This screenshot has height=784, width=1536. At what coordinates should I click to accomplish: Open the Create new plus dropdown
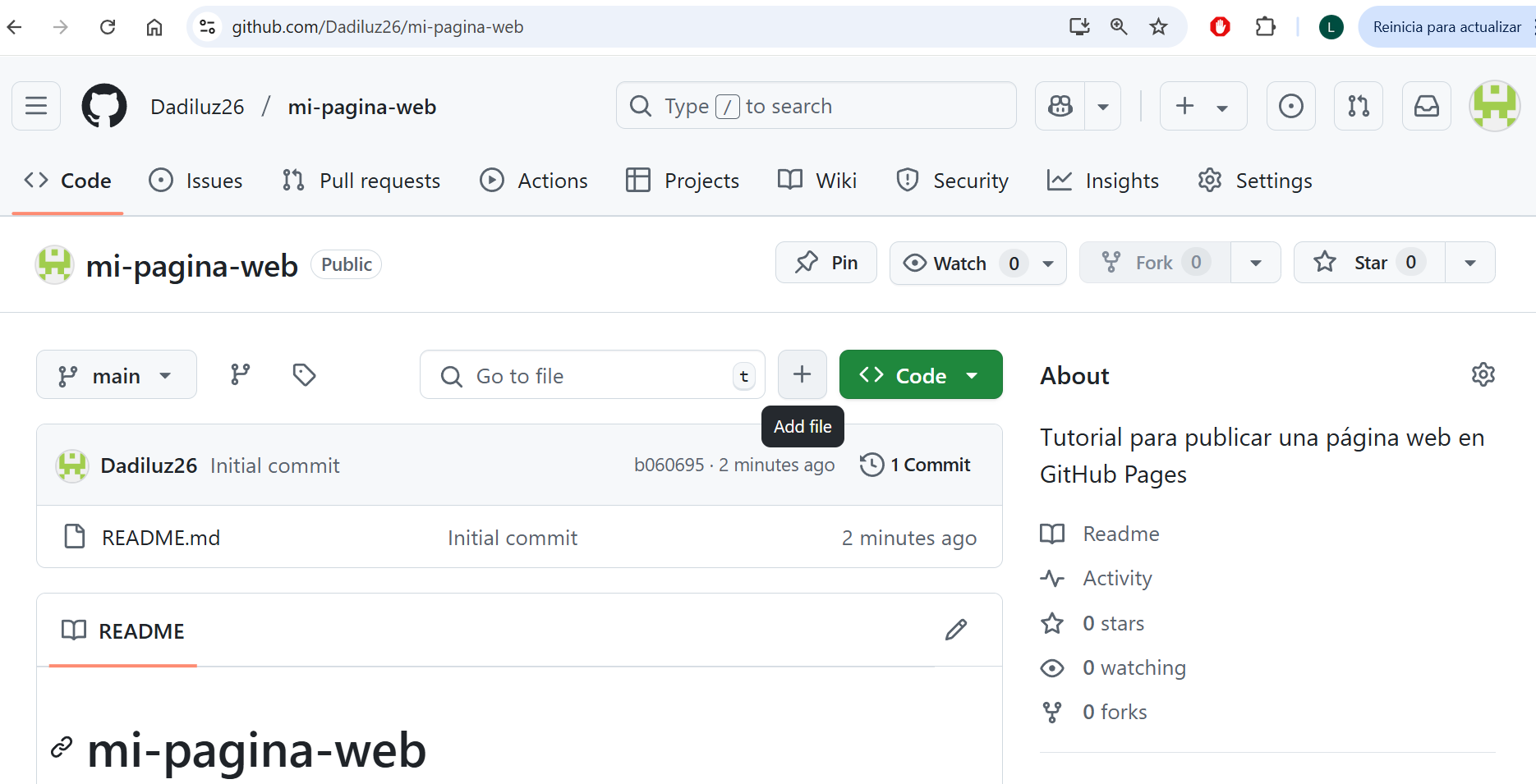(x=1203, y=106)
